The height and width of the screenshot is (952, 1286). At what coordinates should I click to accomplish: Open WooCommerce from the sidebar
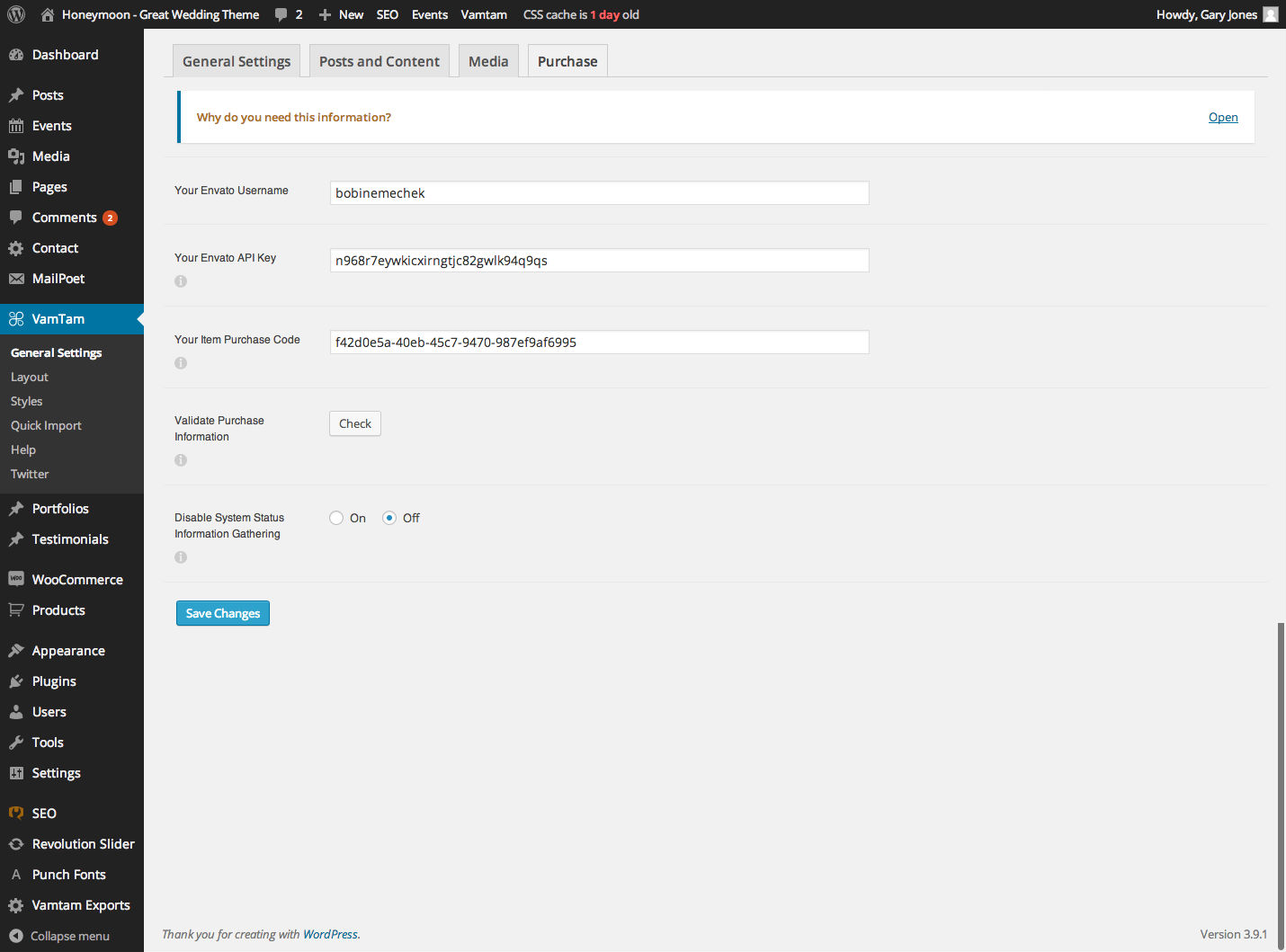76,580
